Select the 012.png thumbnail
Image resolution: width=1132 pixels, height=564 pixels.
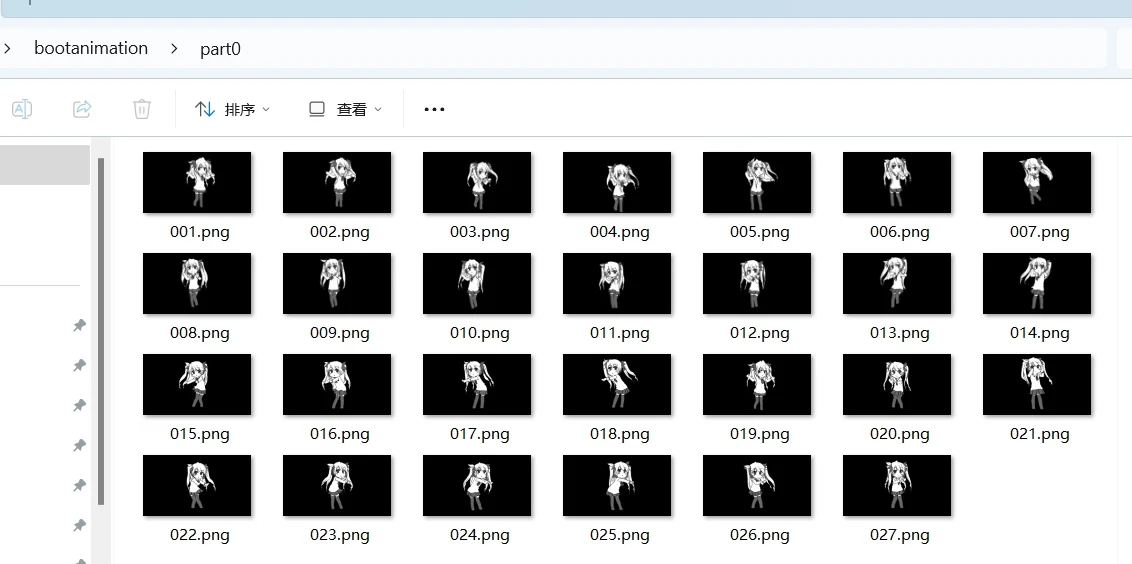[x=757, y=283]
